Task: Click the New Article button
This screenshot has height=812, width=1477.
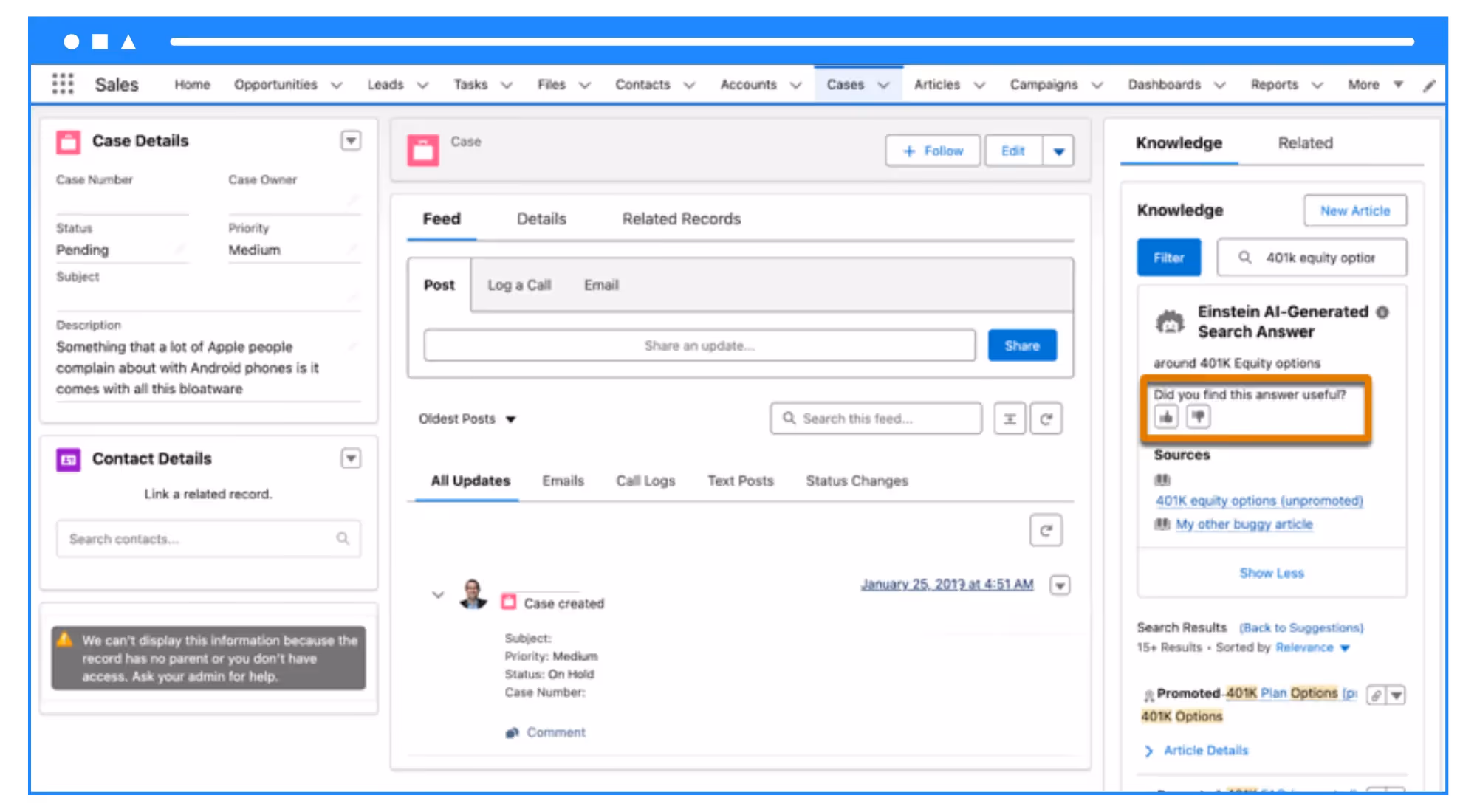Action: click(x=1355, y=211)
